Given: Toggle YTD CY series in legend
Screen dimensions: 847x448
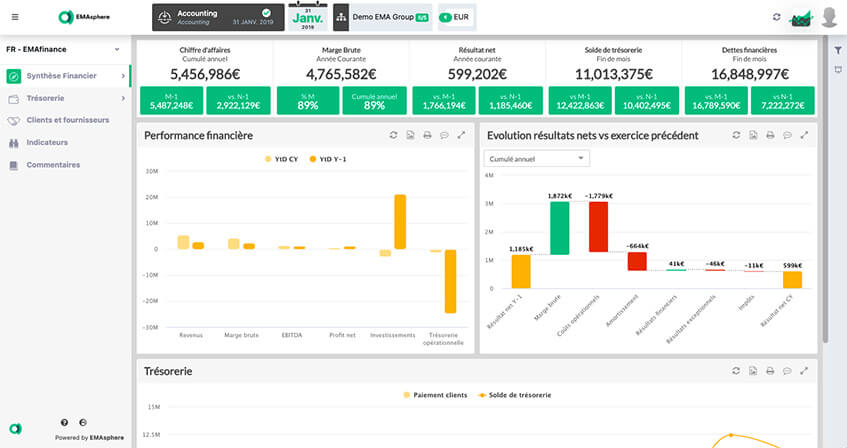Looking at the screenshot, I should (282, 159).
